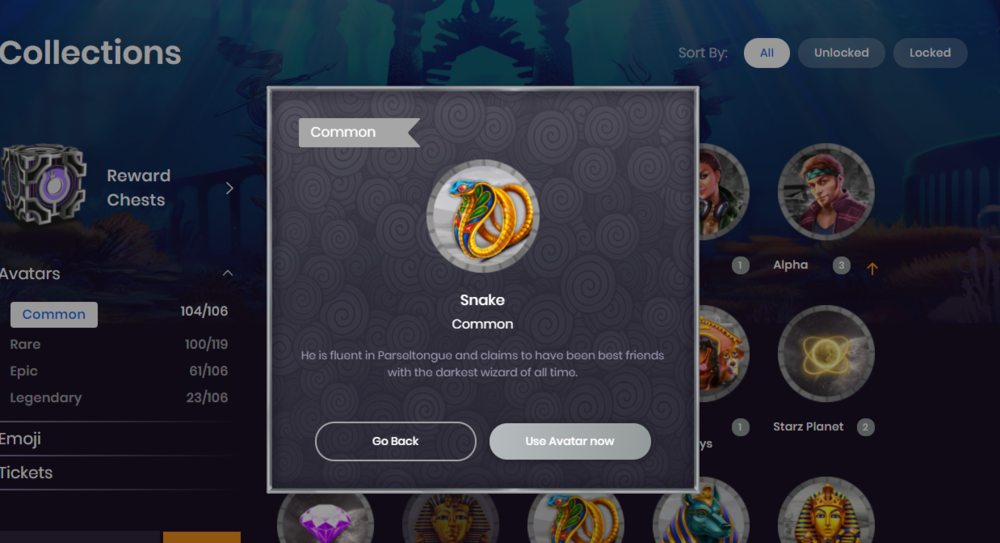
Task: Click Use Avatar now button
Action: pos(570,442)
